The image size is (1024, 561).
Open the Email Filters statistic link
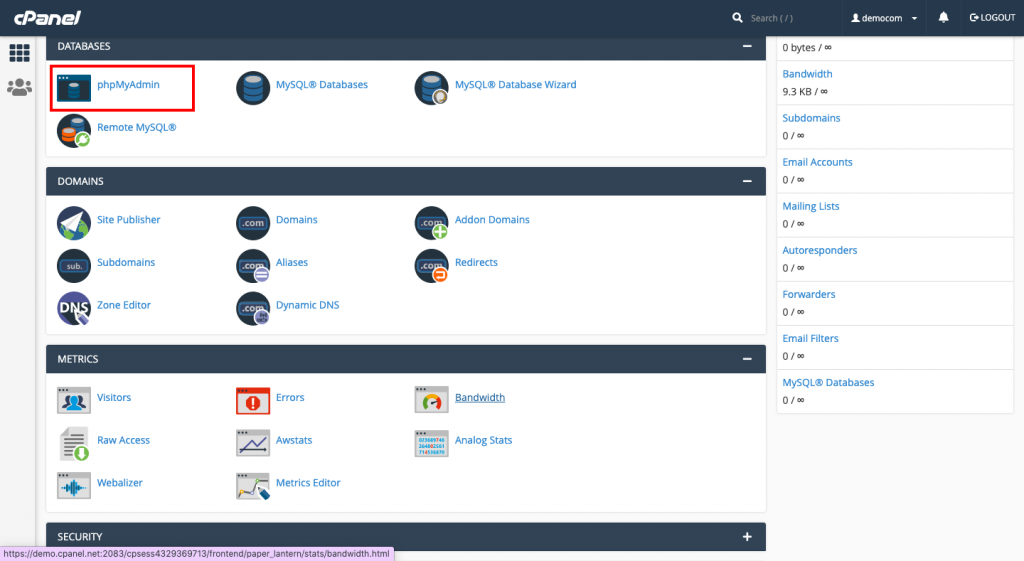[810, 338]
